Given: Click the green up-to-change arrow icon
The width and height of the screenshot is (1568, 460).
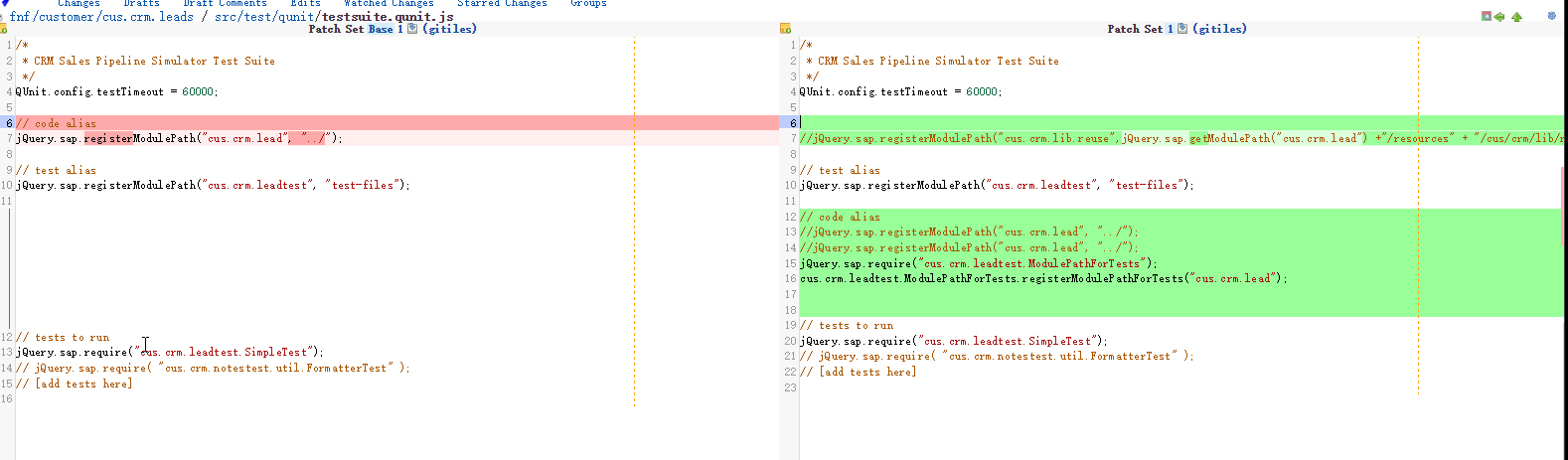Looking at the screenshot, I should point(1517,17).
